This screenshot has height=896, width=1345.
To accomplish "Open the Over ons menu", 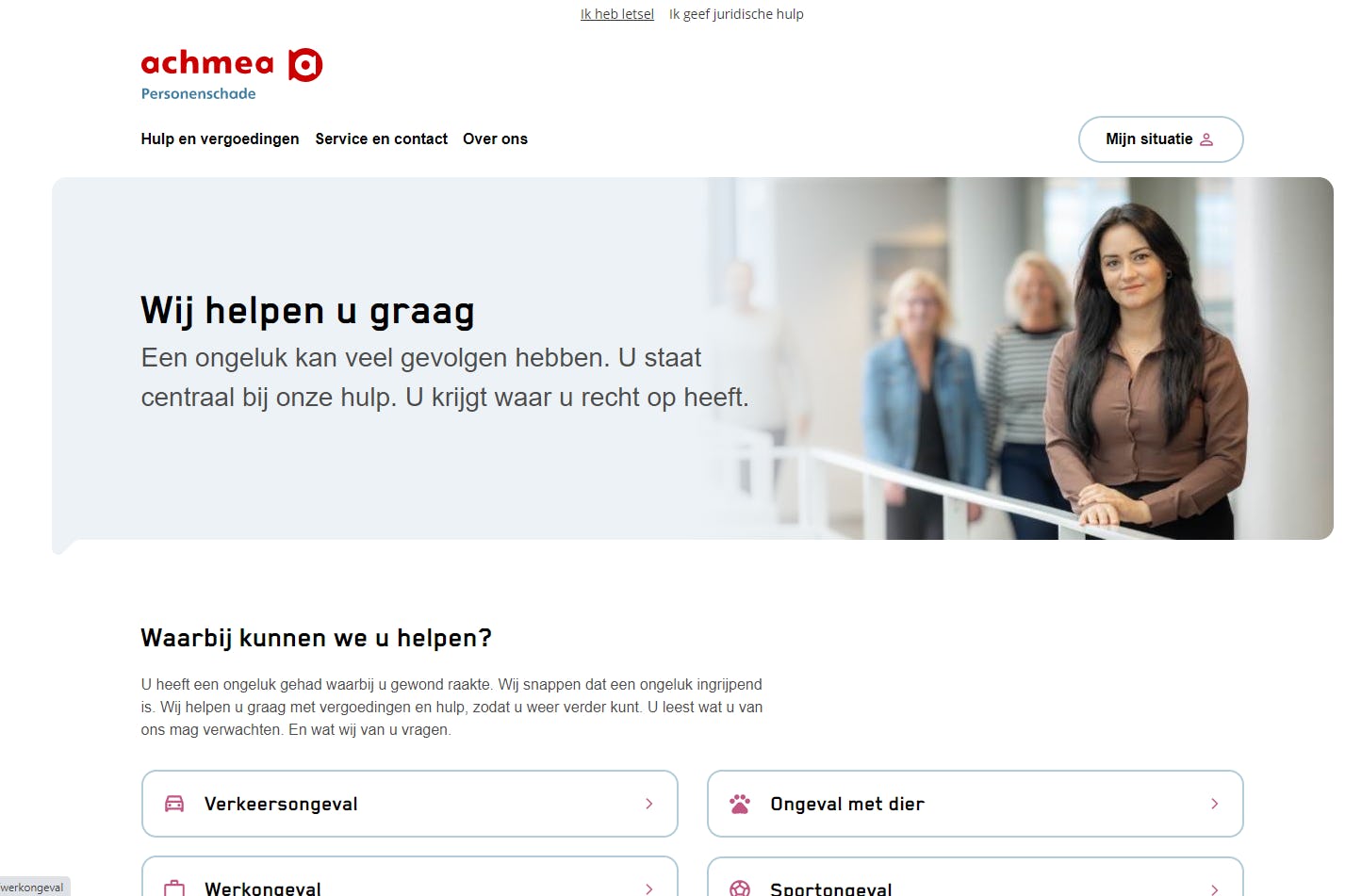I will point(495,138).
